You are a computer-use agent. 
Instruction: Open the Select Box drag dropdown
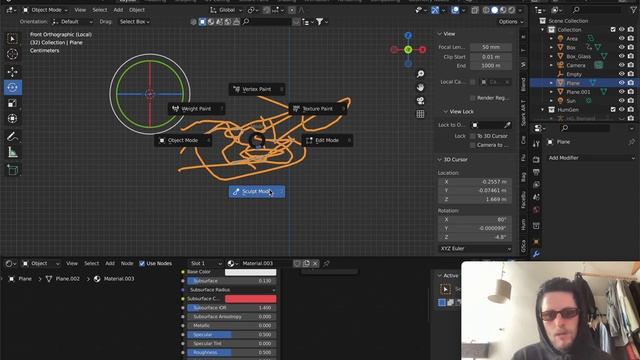pos(134,22)
